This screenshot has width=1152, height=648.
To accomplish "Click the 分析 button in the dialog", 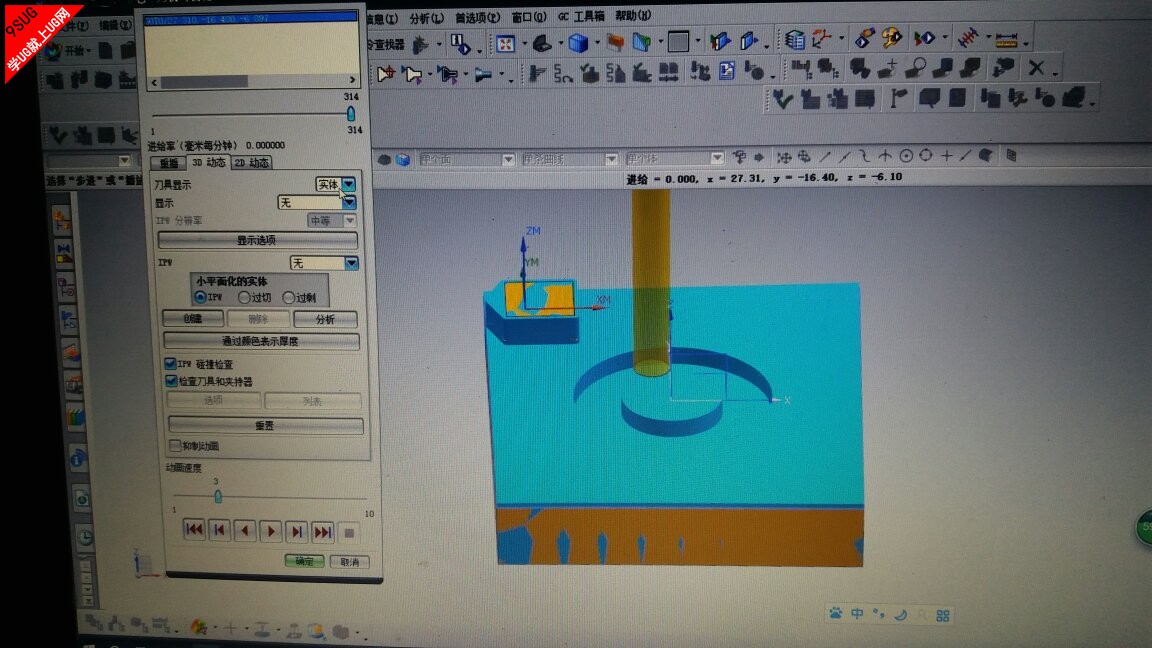I will (x=325, y=319).
